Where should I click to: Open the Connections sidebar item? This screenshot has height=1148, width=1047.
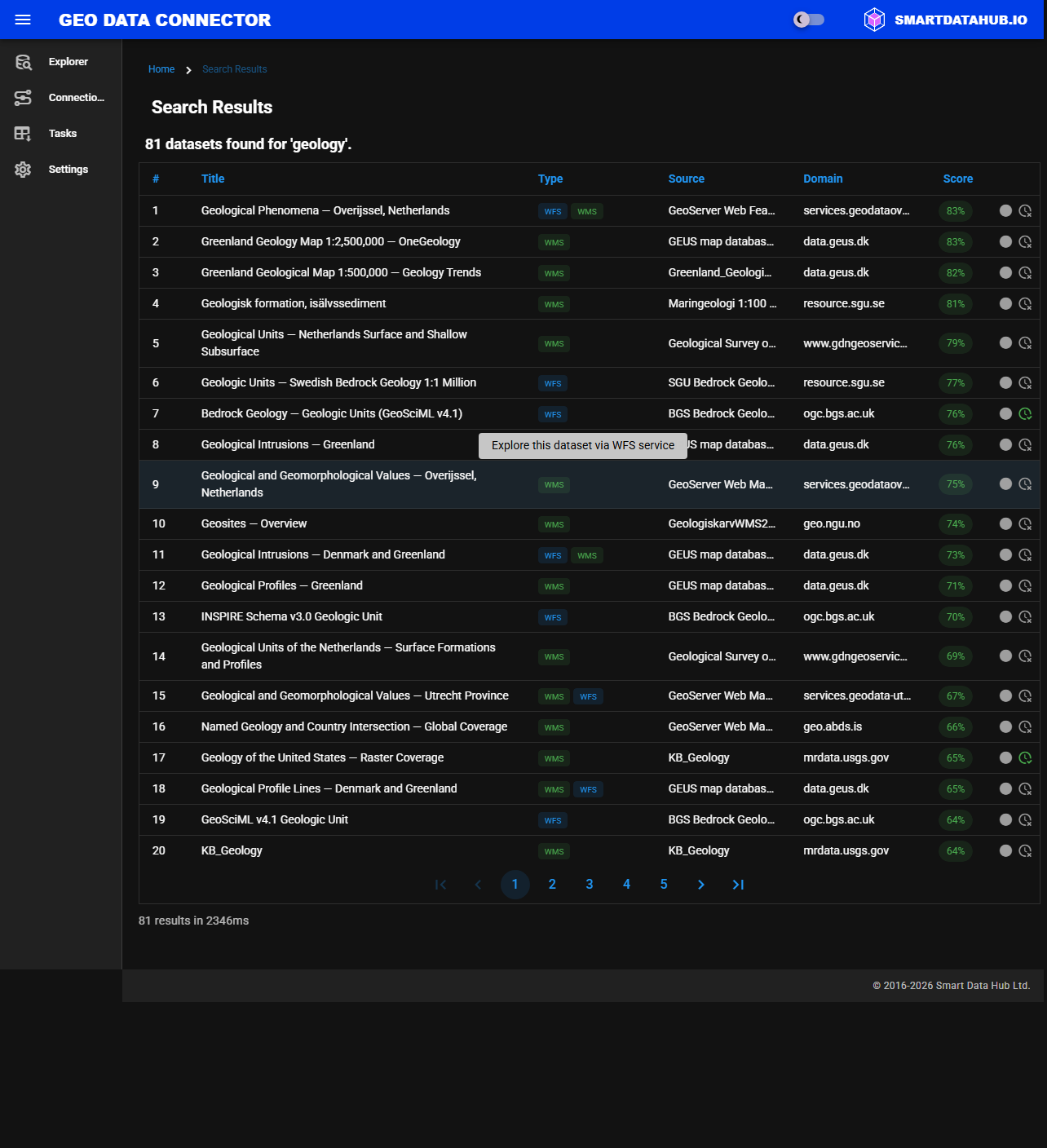pyautogui.click(x=60, y=98)
